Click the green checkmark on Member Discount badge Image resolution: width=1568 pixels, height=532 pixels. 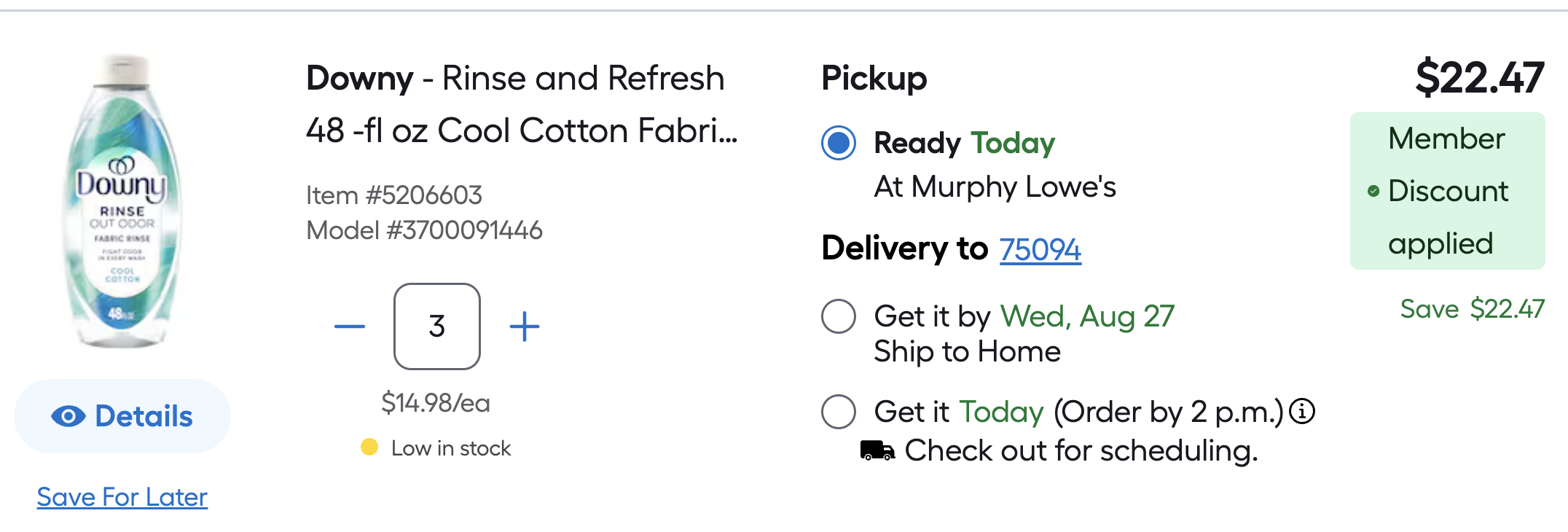(x=1373, y=191)
